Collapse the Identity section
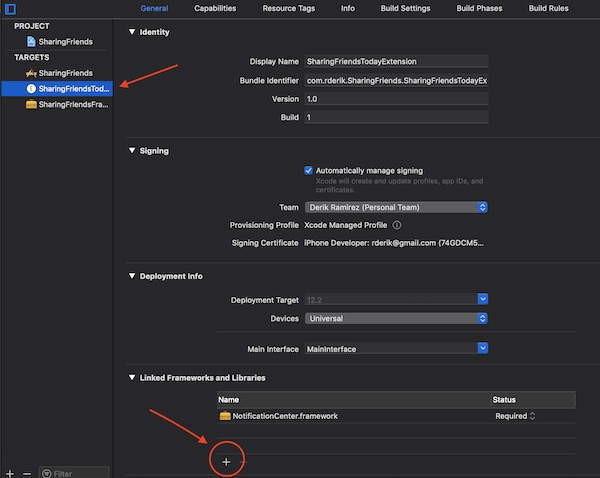 [x=132, y=32]
